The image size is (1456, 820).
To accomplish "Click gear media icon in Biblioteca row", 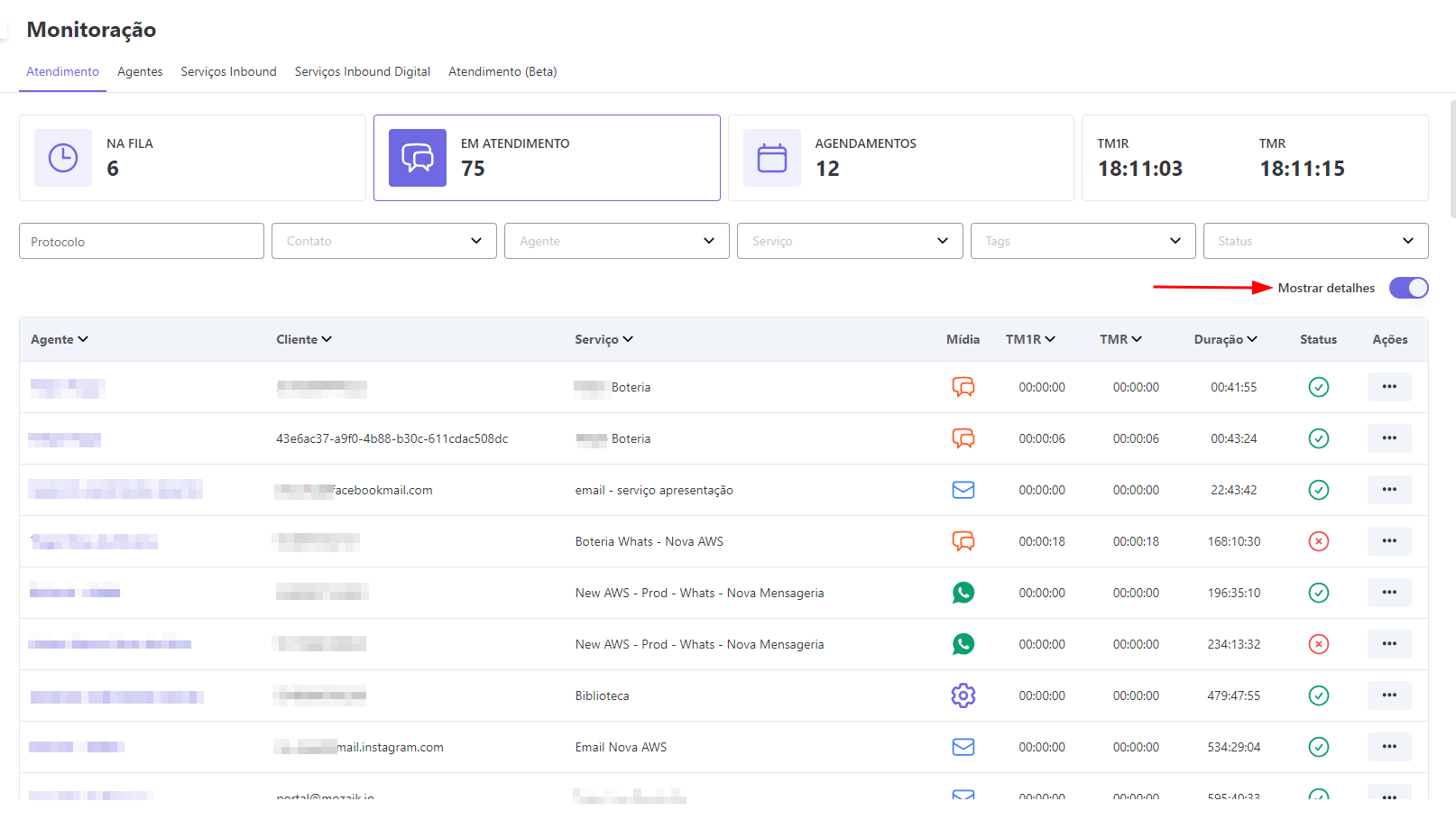I will click(963, 696).
